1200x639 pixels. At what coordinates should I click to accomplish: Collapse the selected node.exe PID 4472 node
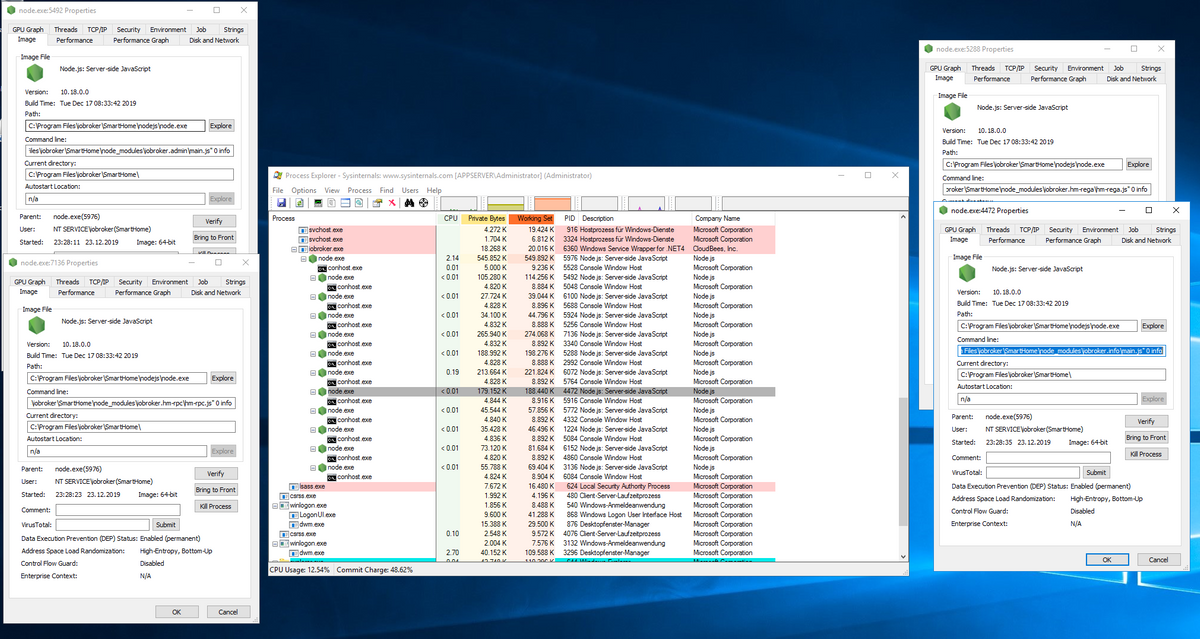click(x=311, y=391)
